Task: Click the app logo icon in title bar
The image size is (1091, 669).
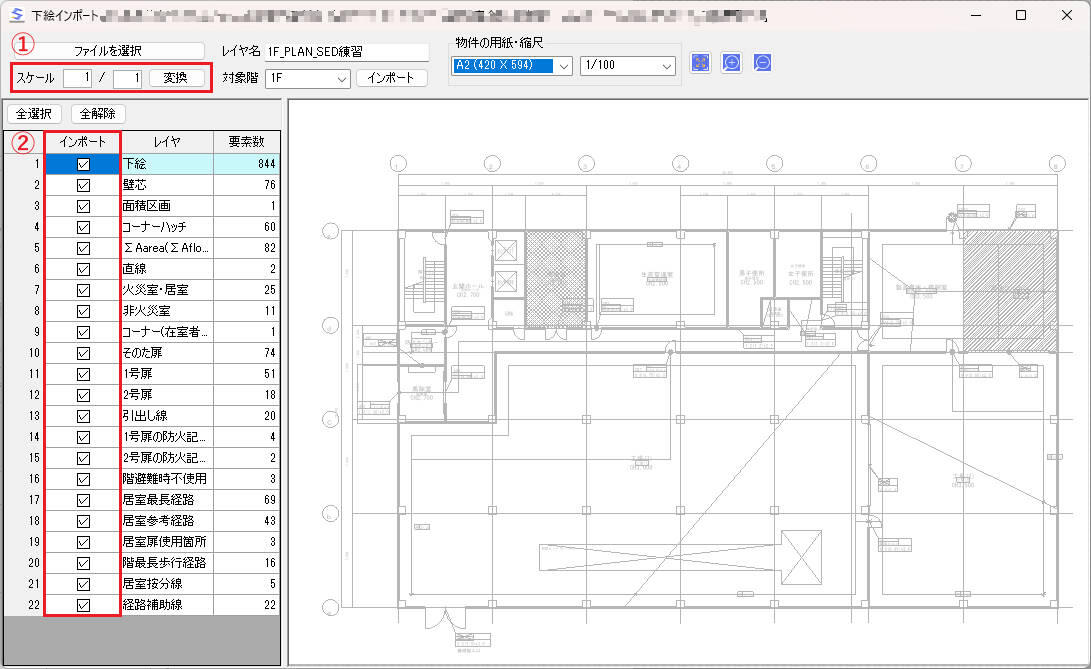Action: (x=17, y=15)
